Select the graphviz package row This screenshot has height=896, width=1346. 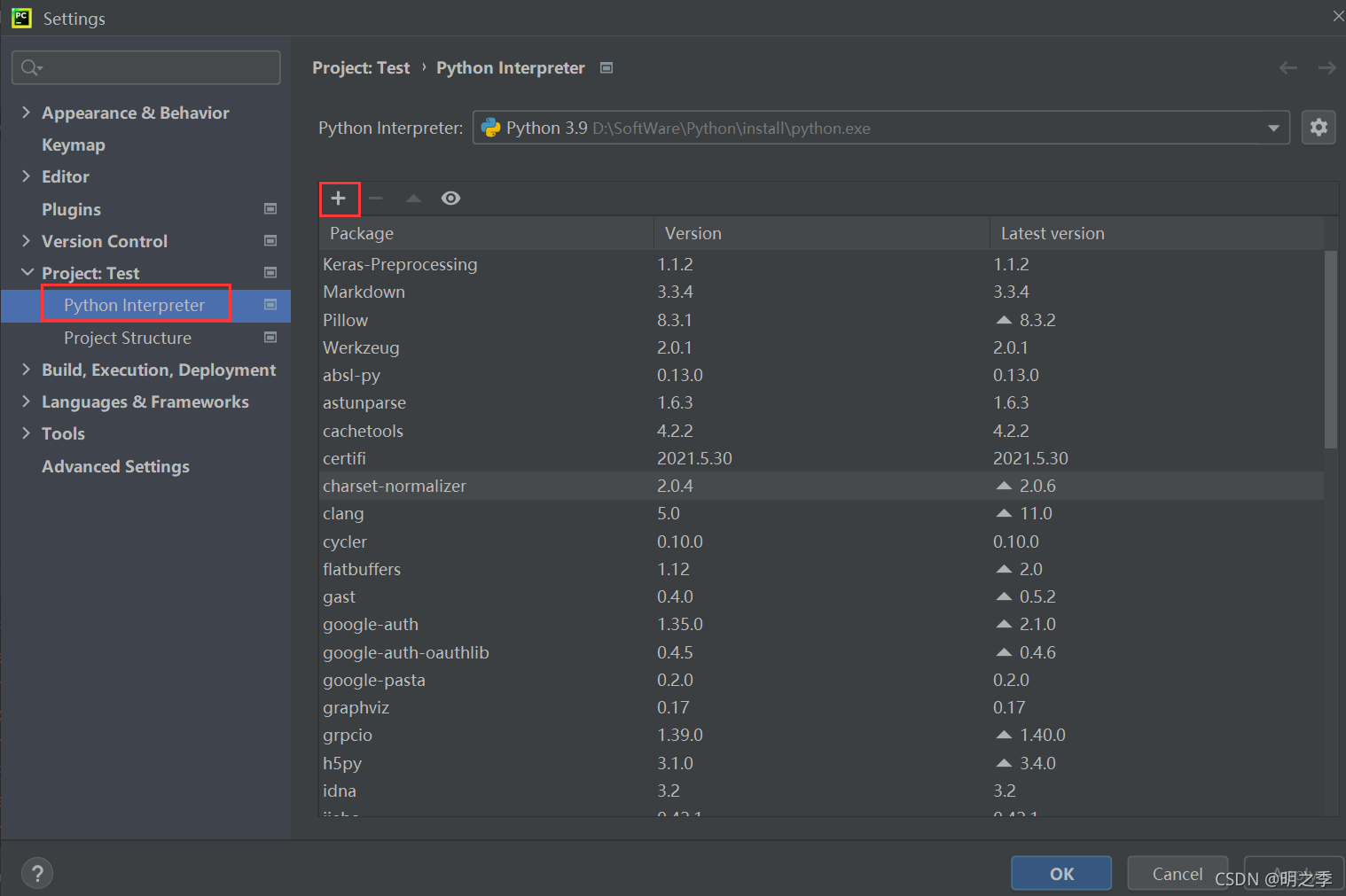[x=821, y=707]
